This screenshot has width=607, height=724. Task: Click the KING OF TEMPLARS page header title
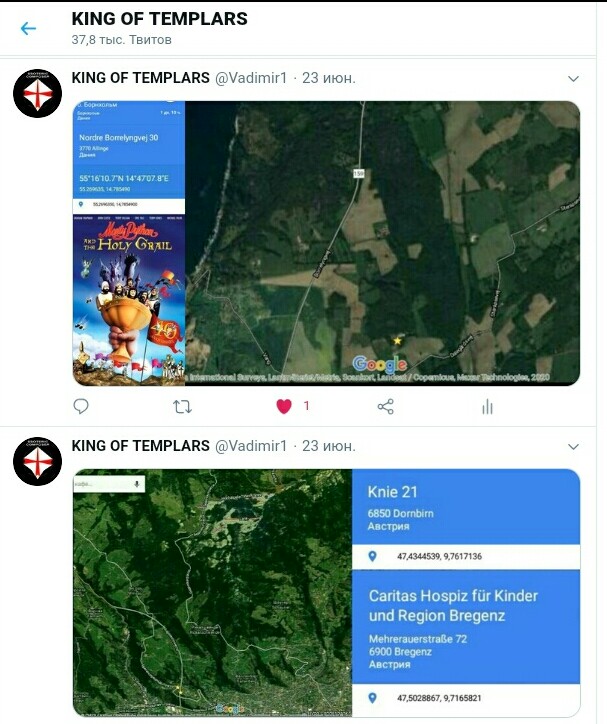[159, 19]
